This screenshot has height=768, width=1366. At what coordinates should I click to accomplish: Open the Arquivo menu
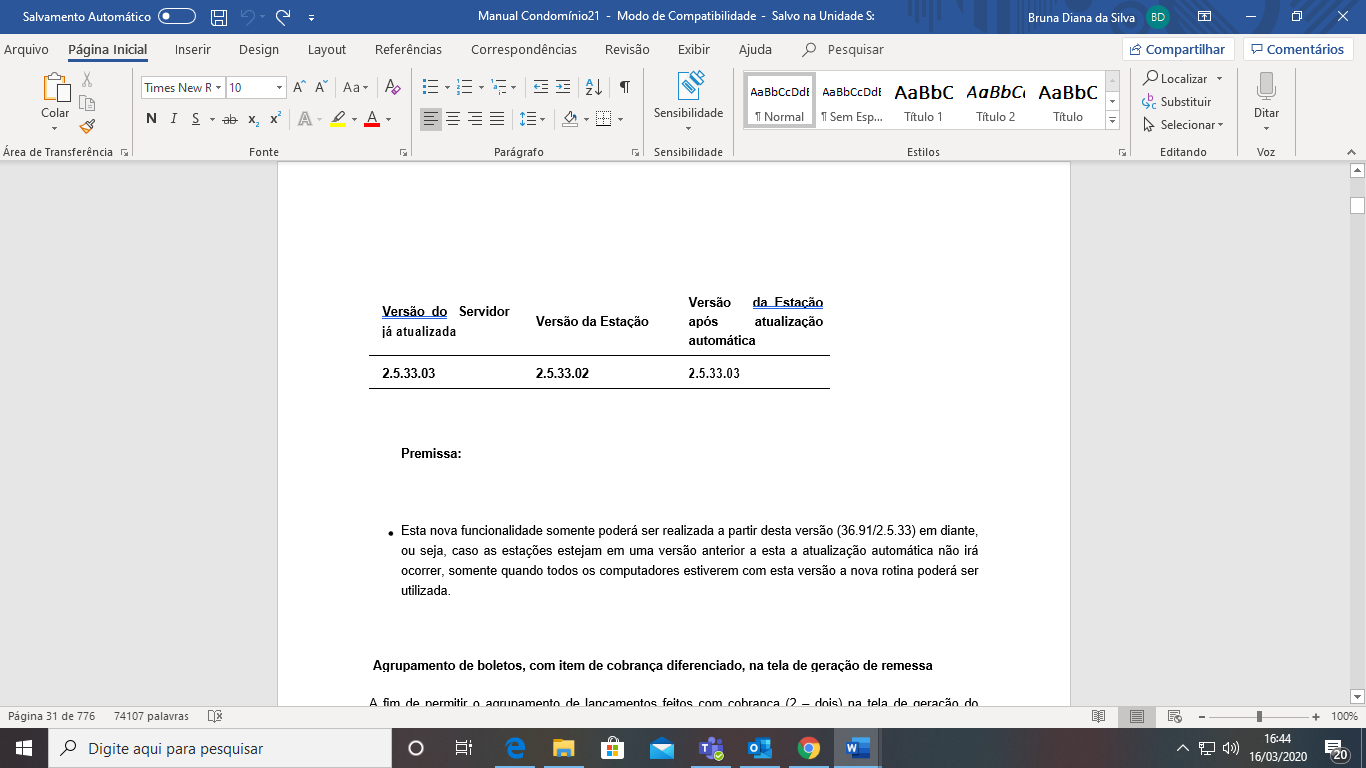coord(26,50)
